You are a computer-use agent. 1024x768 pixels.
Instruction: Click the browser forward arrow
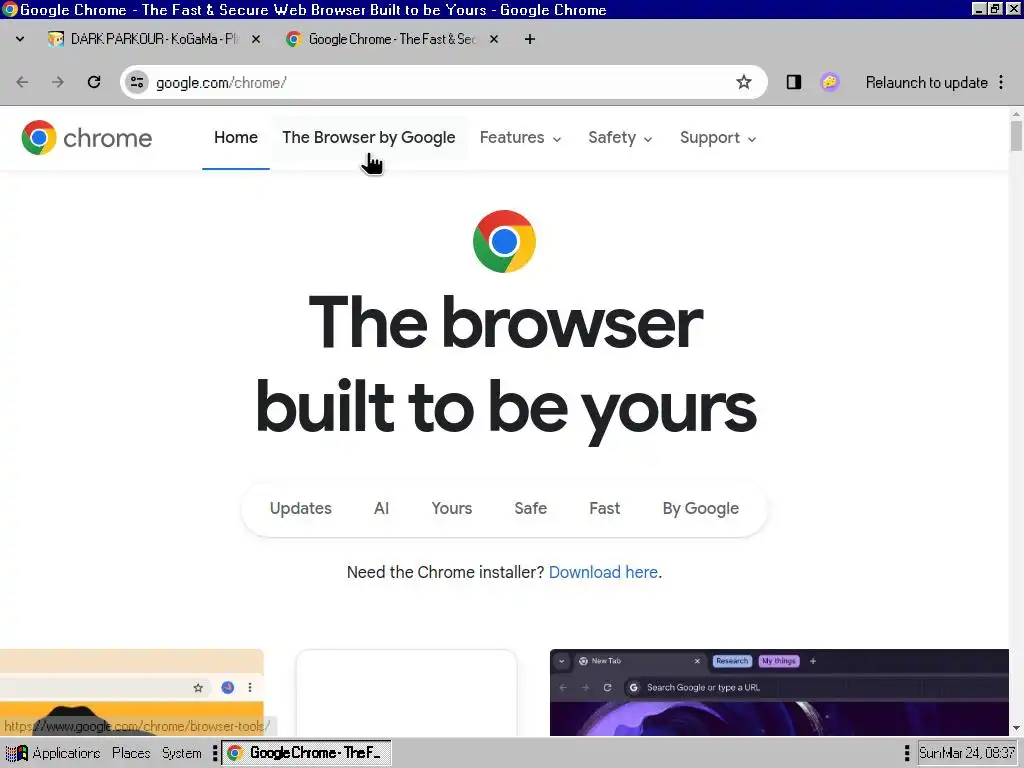(x=58, y=82)
